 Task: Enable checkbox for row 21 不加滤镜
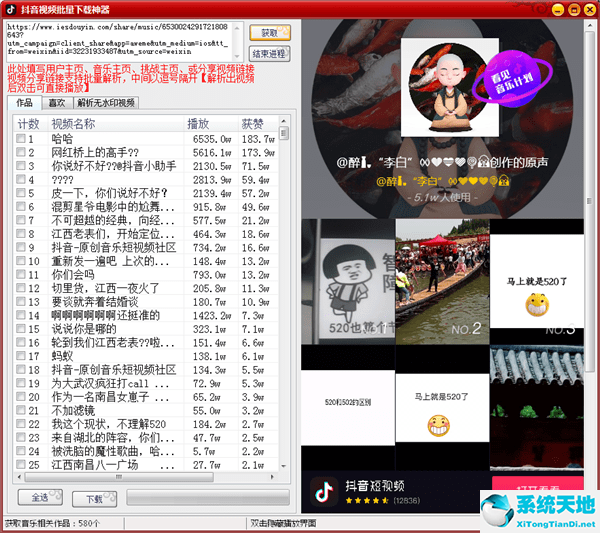click(x=21, y=410)
